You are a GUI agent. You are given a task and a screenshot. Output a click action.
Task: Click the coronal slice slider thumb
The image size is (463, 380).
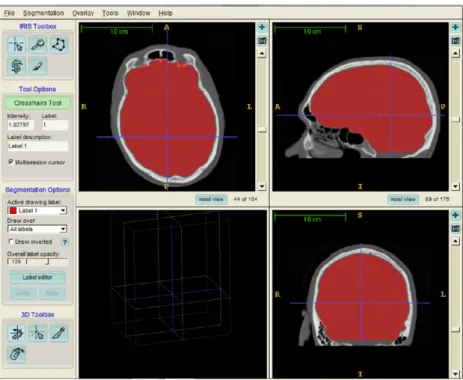coord(455,329)
